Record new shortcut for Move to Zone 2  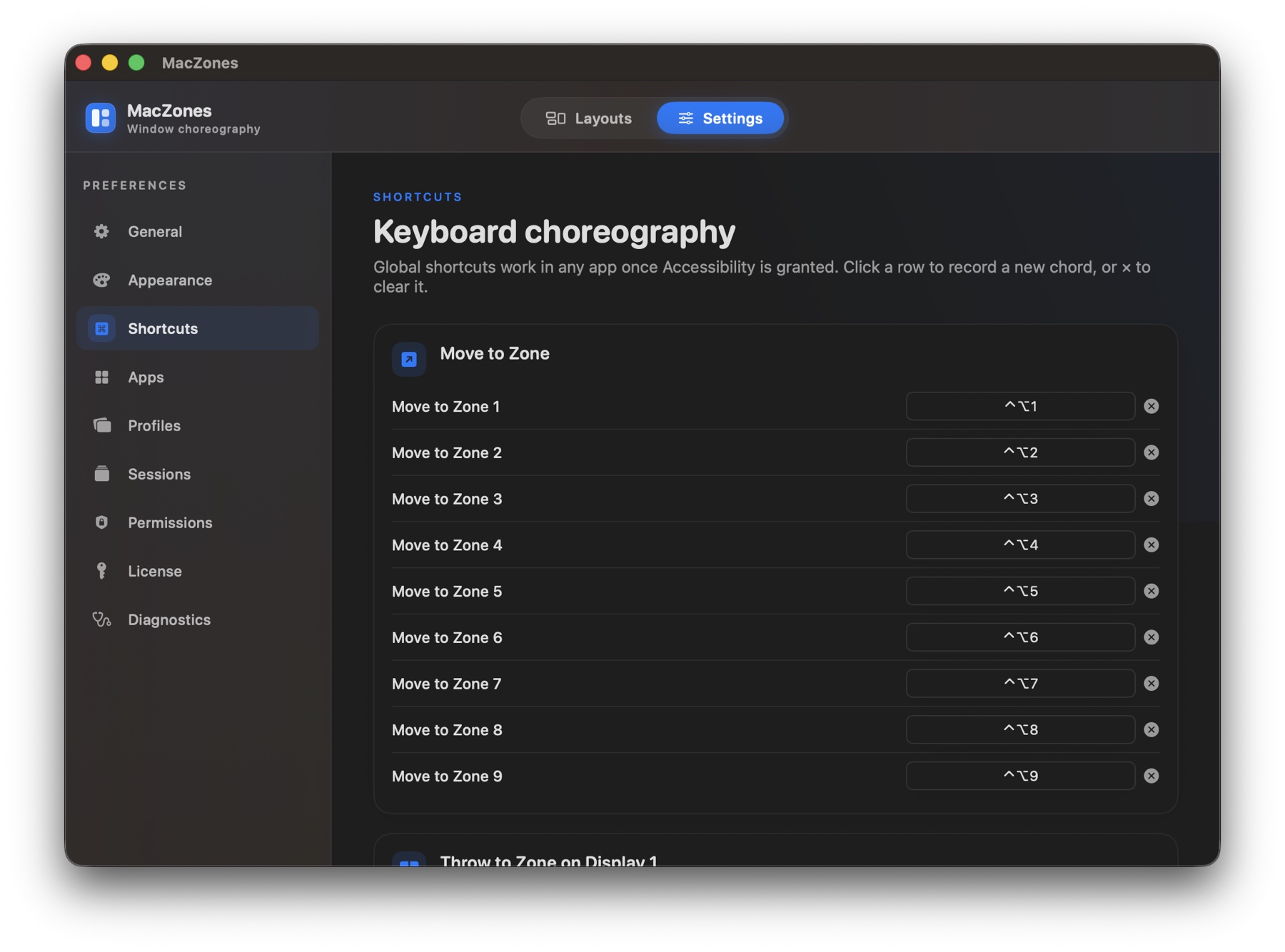pyautogui.click(x=1020, y=452)
